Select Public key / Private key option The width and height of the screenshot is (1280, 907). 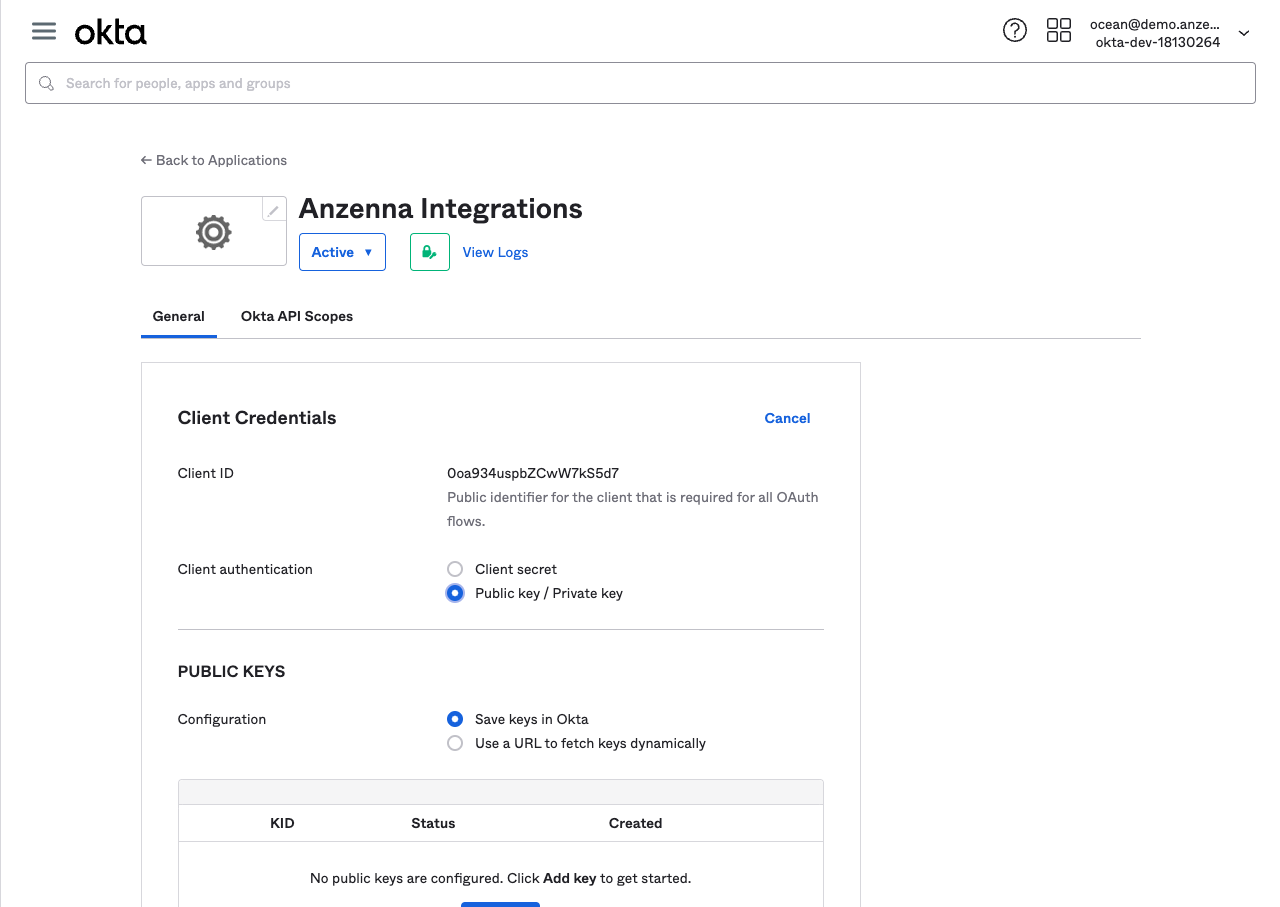(455, 593)
